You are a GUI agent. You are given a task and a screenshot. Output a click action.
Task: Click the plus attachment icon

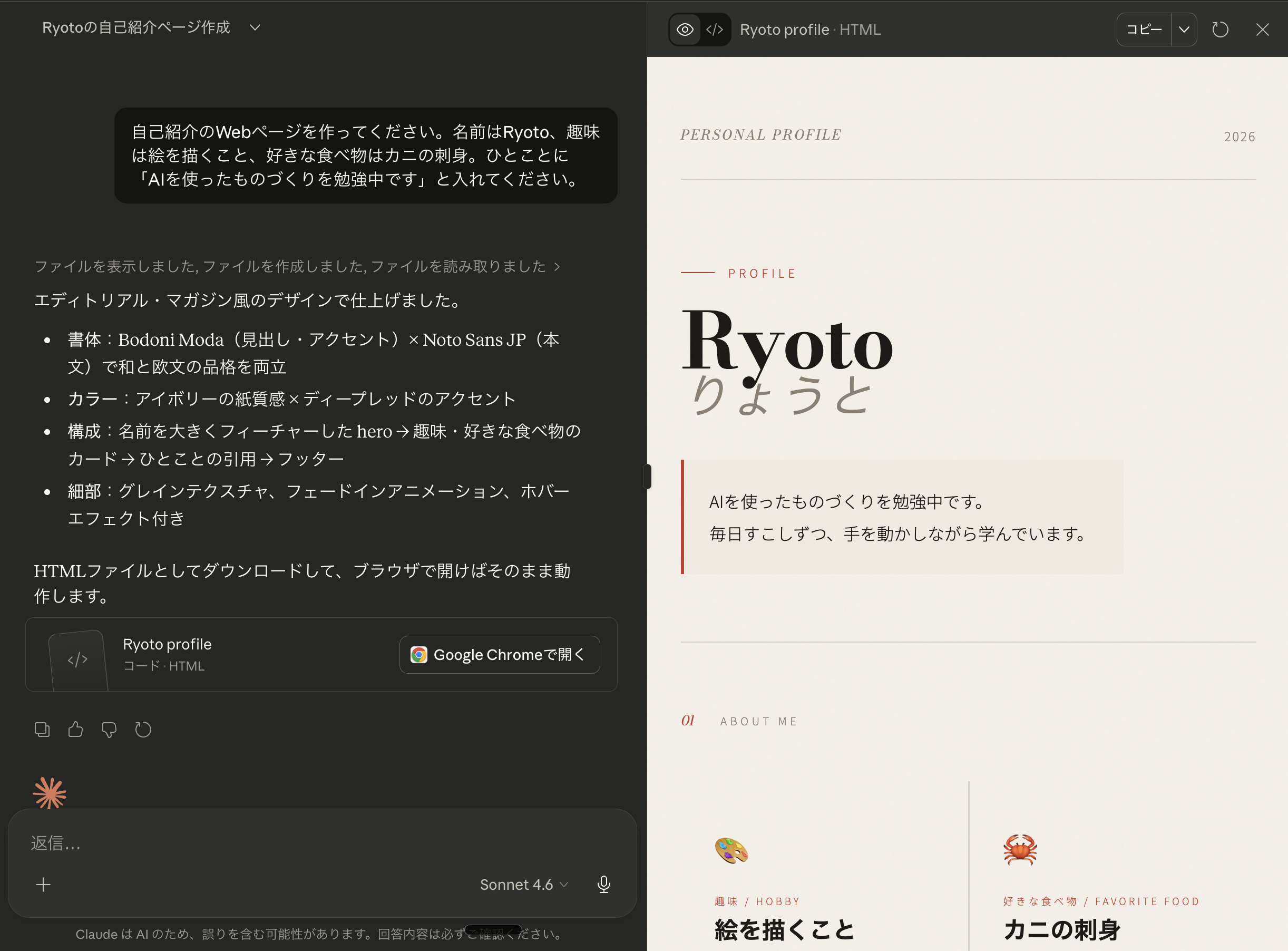[43, 884]
